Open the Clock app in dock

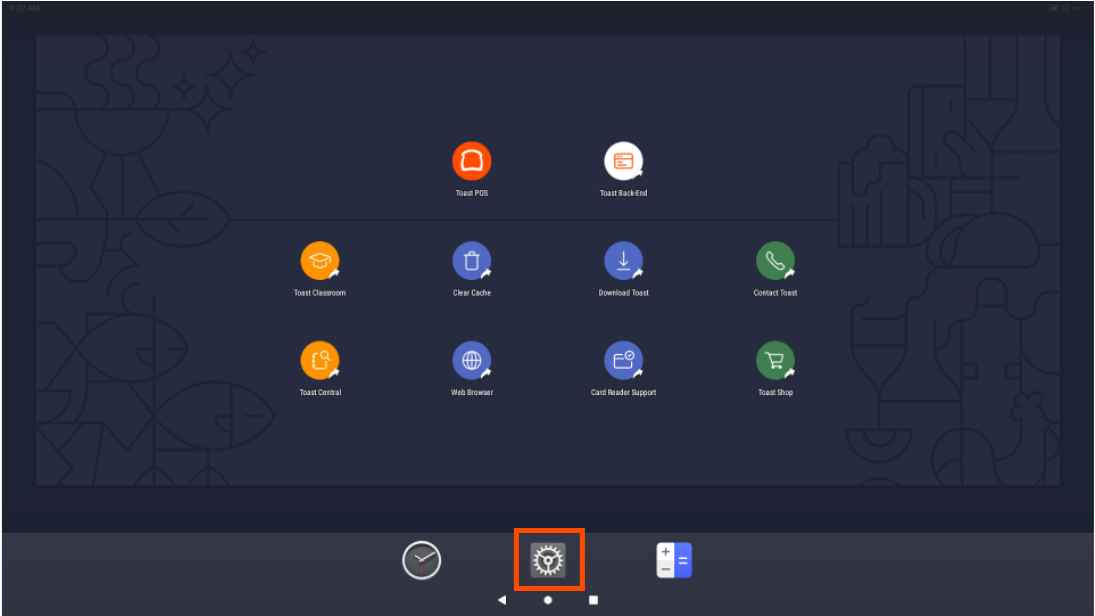point(421,560)
